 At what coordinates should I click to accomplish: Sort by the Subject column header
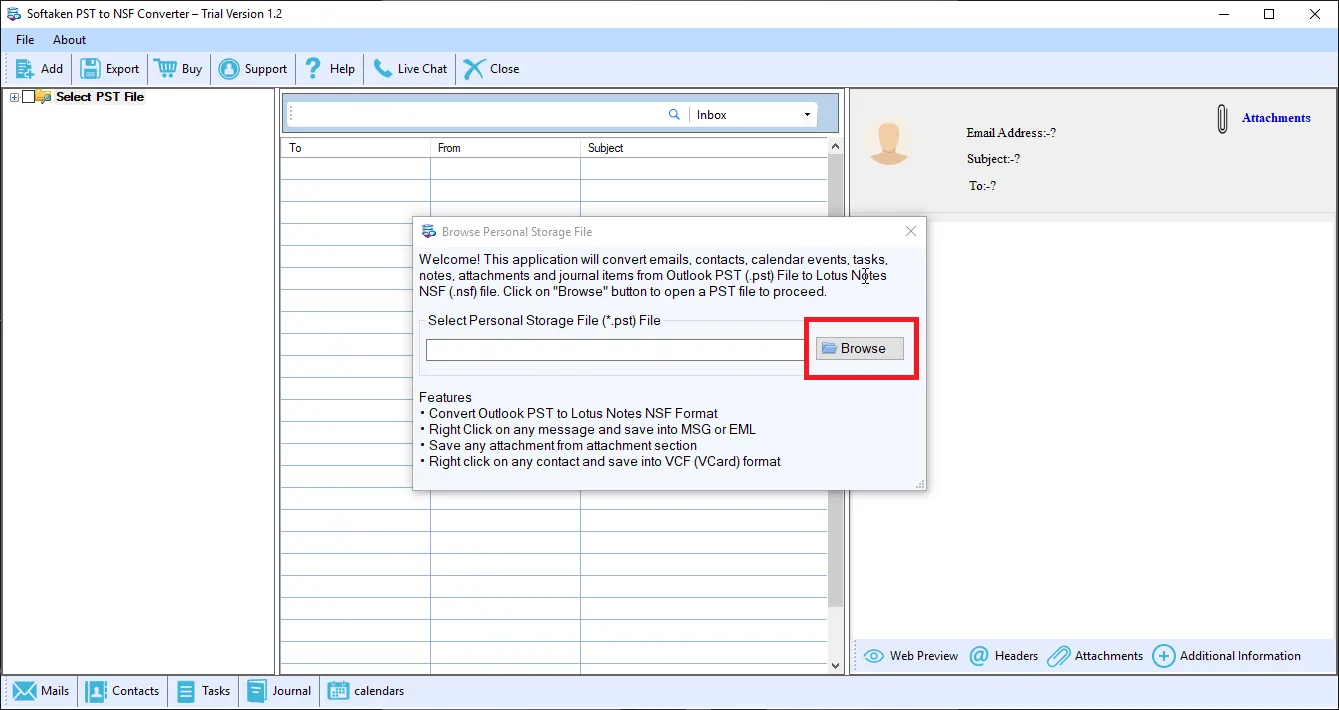[x=704, y=148]
